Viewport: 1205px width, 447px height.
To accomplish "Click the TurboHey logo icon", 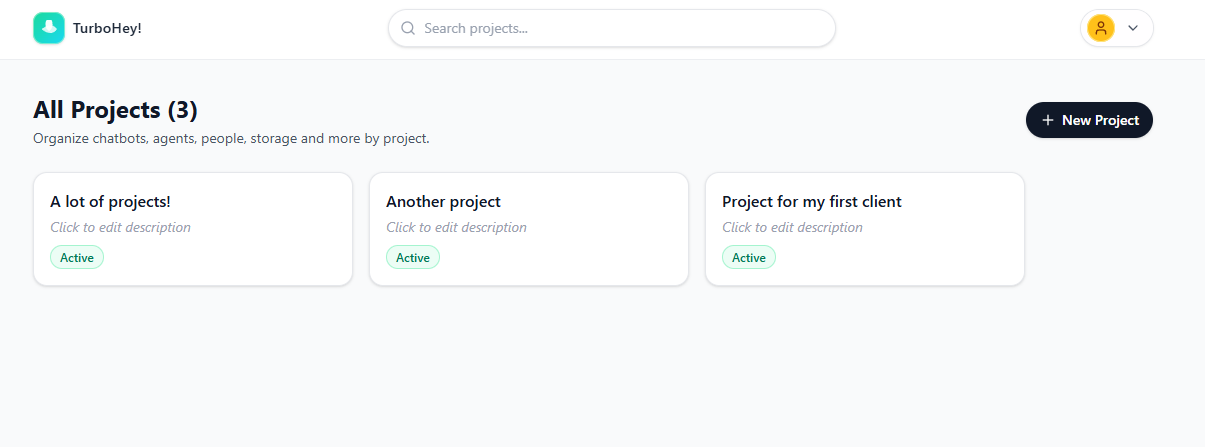I will click(x=49, y=28).
